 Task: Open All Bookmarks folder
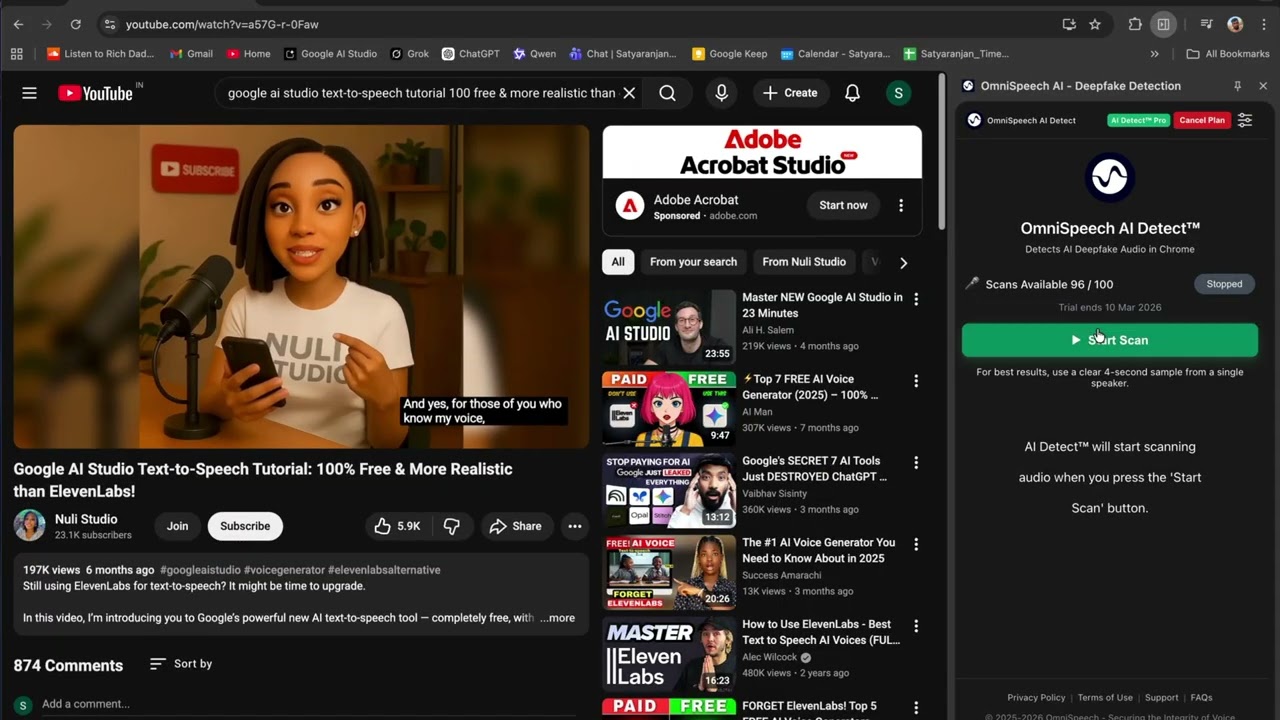(x=1227, y=54)
